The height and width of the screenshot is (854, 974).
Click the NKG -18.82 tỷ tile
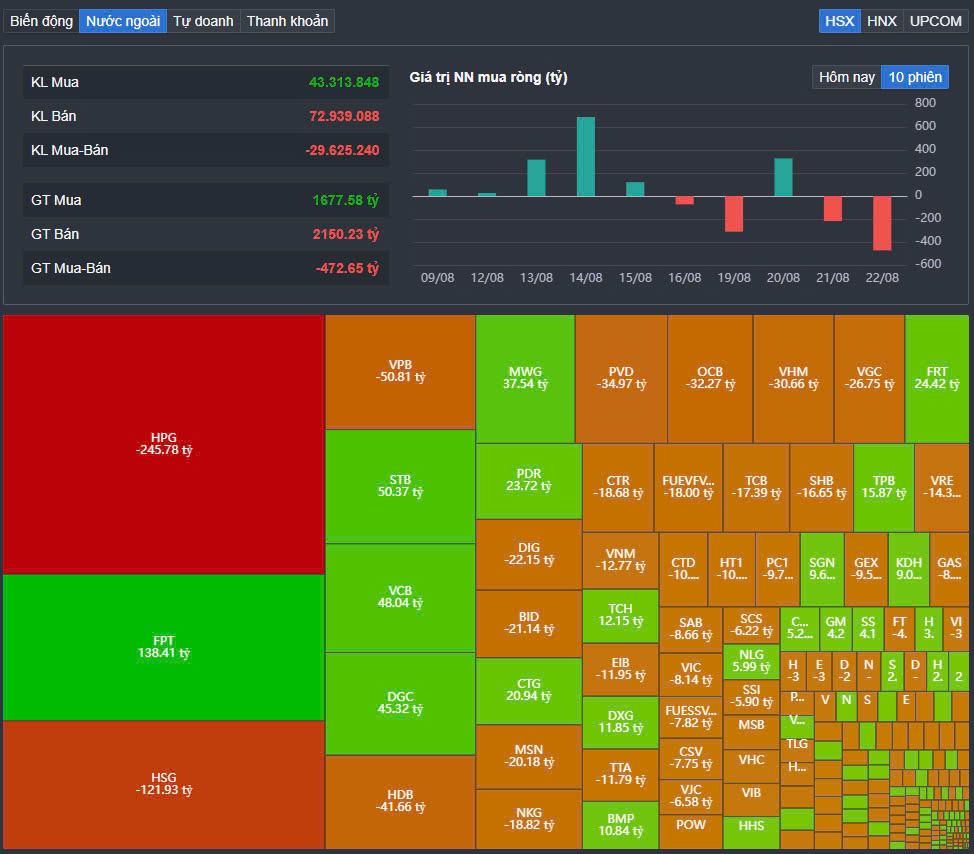(529, 819)
